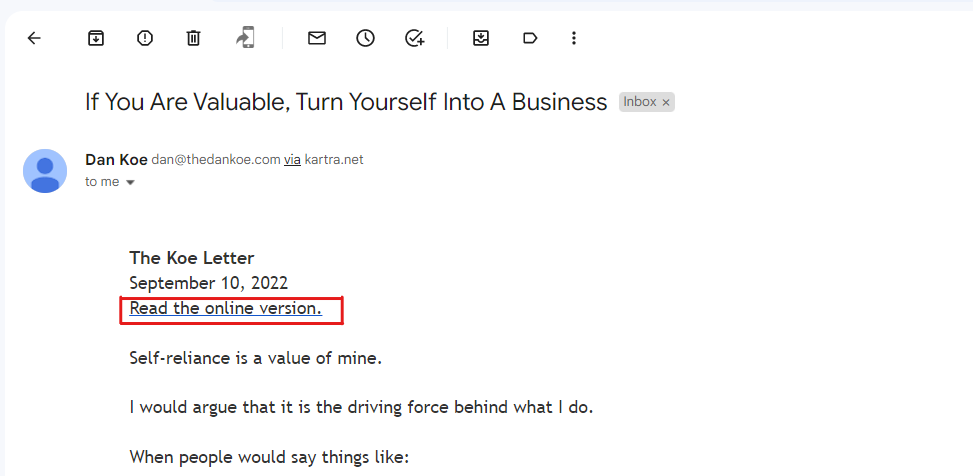The image size is (973, 476).
Task: Open the Labels icon
Action: pos(529,38)
